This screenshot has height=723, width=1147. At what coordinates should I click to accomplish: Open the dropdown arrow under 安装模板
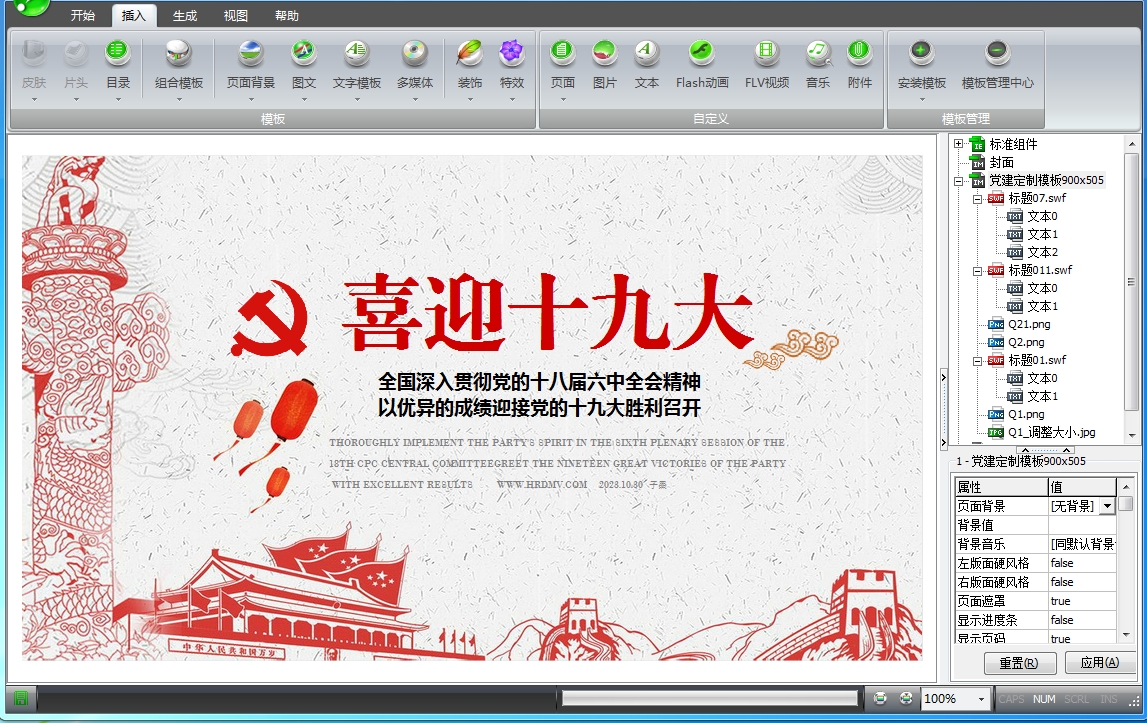[x=922, y=99]
